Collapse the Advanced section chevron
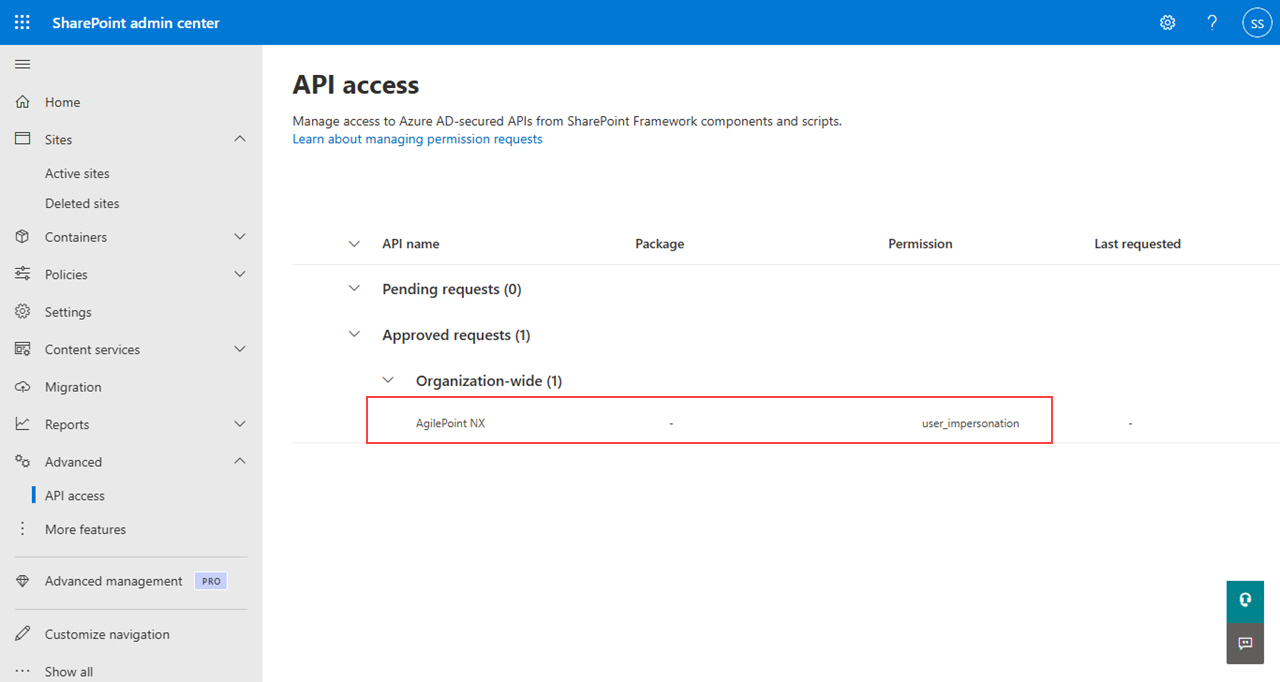Viewport: 1280px width, 682px height. pos(239,461)
